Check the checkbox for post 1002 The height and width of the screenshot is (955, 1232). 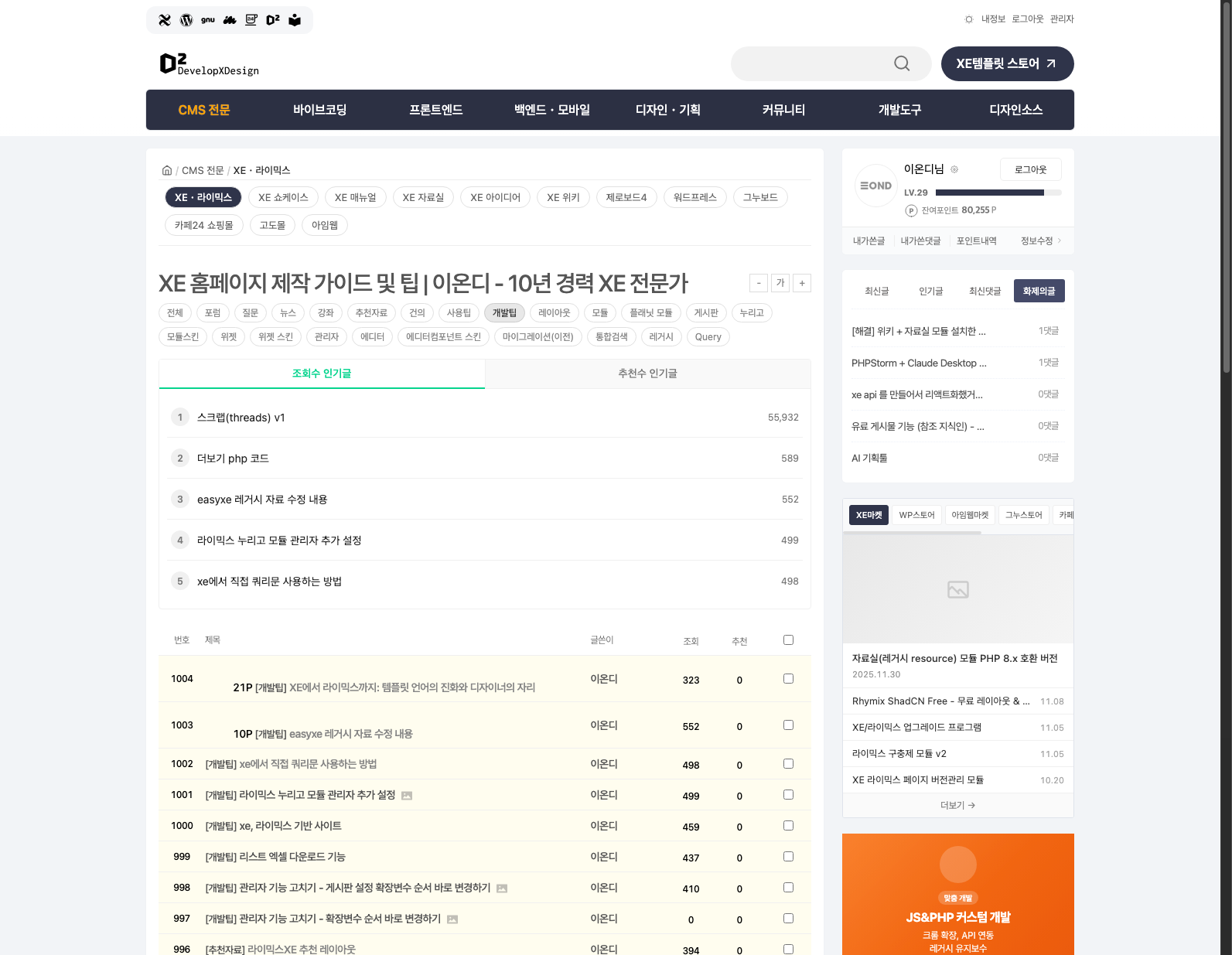[x=788, y=763]
